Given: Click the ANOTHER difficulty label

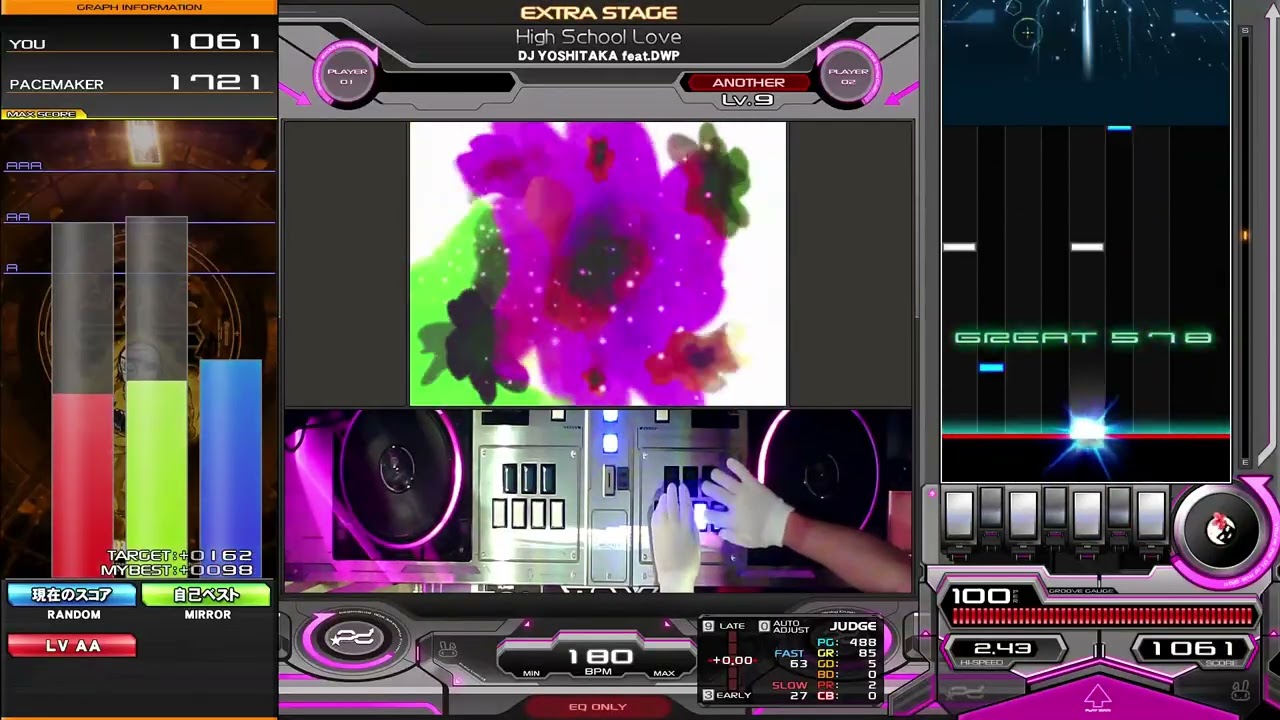Looking at the screenshot, I should pos(748,83).
